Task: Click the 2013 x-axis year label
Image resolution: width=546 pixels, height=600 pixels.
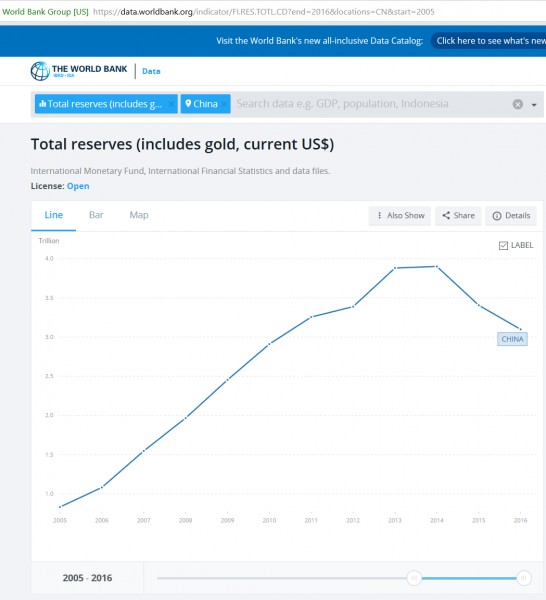Action: click(395, 520)
